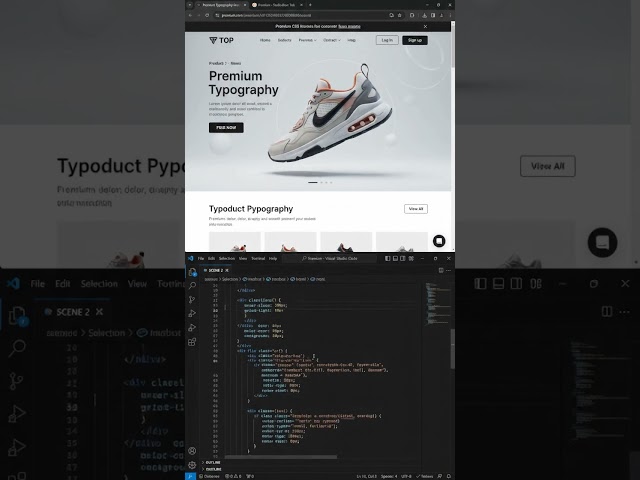
Task: Click black hero call-to-action button
Action: click(x=226, y=128)
